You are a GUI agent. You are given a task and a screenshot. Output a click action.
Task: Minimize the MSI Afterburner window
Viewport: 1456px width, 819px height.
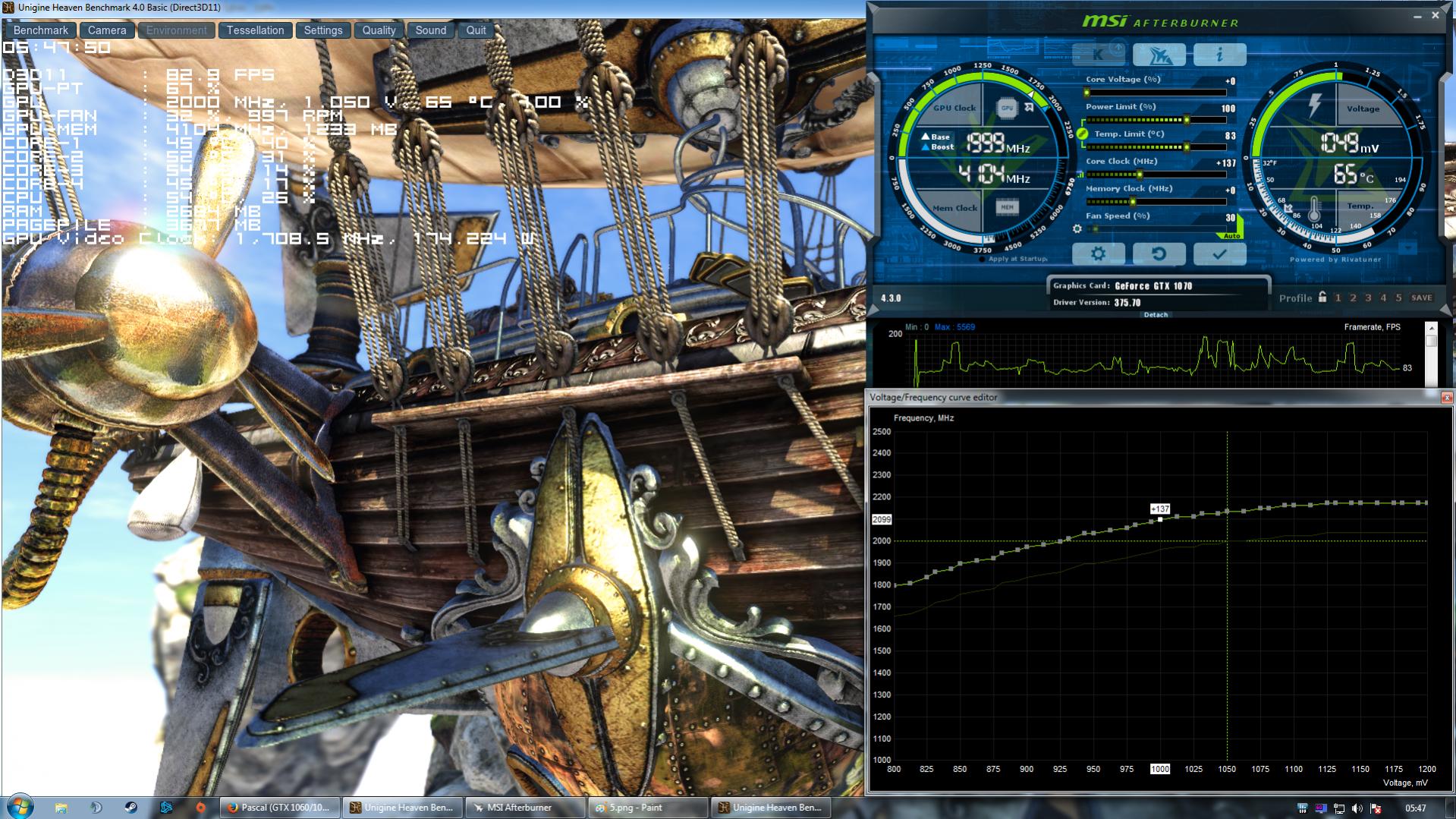click(1417, 16)
